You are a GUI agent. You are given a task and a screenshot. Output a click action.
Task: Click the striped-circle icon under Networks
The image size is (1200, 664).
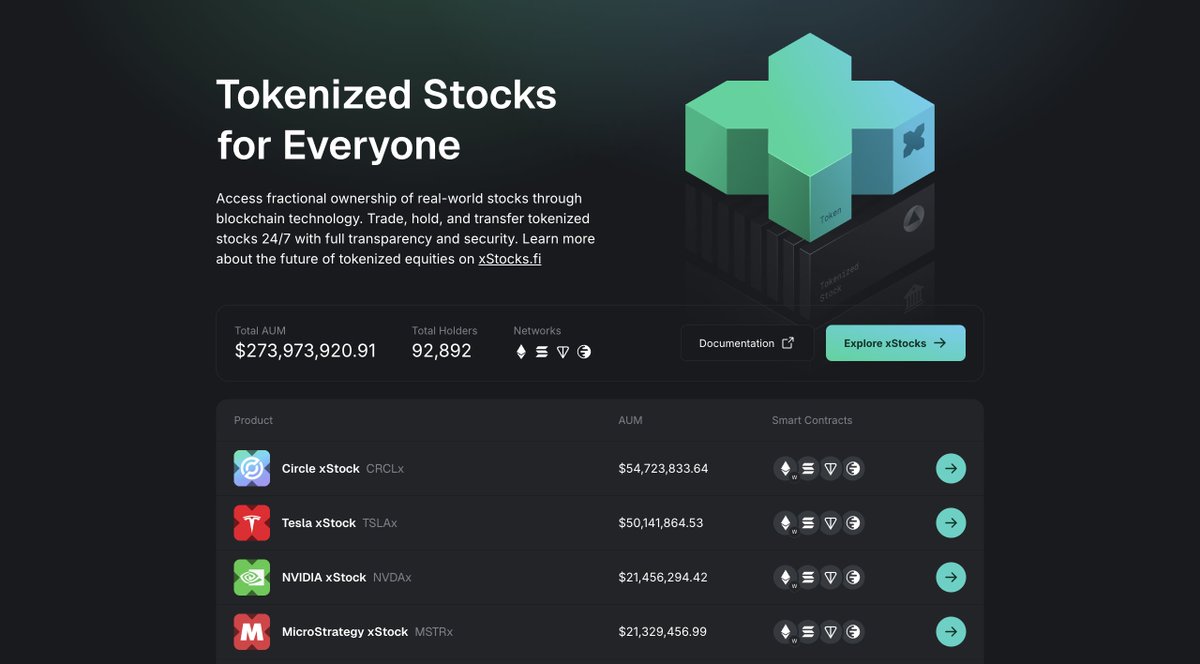(x=584, y=352)
